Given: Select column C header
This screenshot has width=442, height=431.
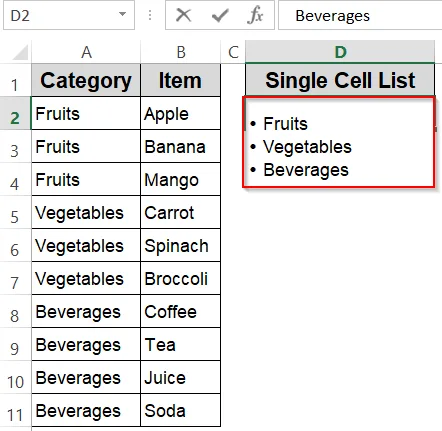Looking at the screenshot, I should point(233,52).
